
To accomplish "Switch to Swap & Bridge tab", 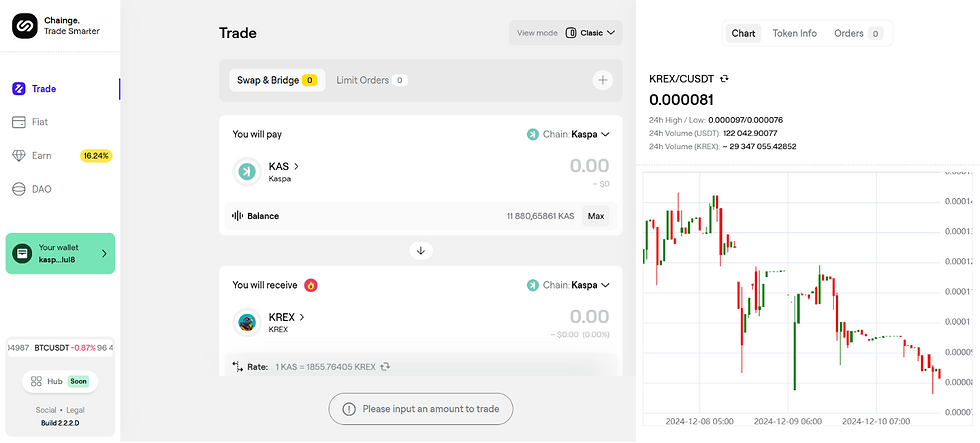I will click(x=277, y=80).
